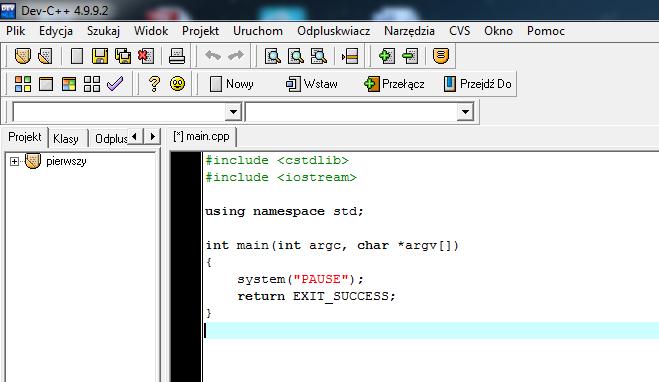
Task: Add file to project green plus icon
Action: click(387, 56)
